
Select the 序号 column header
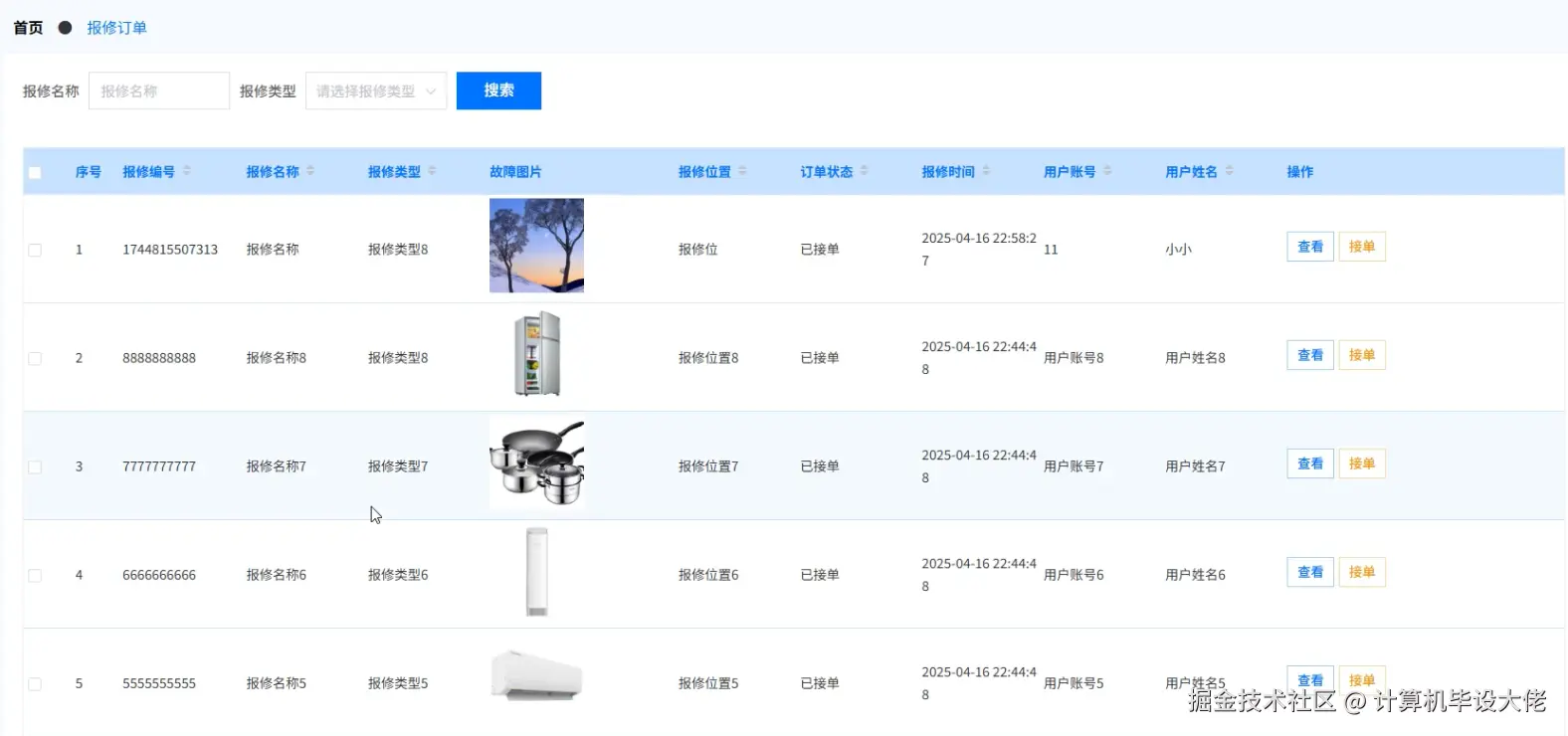tap(89, 172)
